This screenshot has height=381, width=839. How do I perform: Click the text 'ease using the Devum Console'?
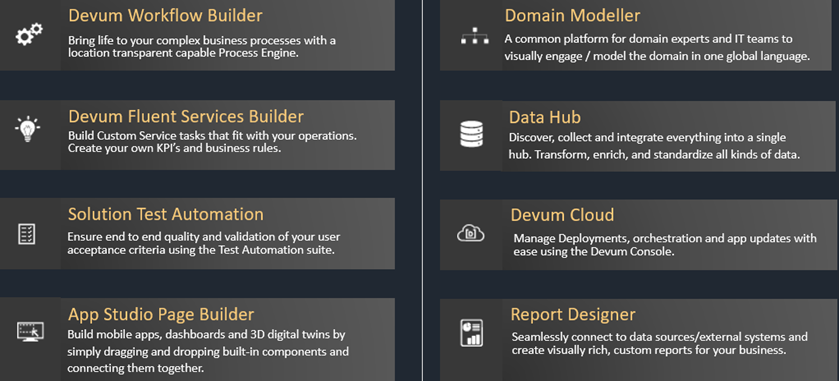(594, 252)
